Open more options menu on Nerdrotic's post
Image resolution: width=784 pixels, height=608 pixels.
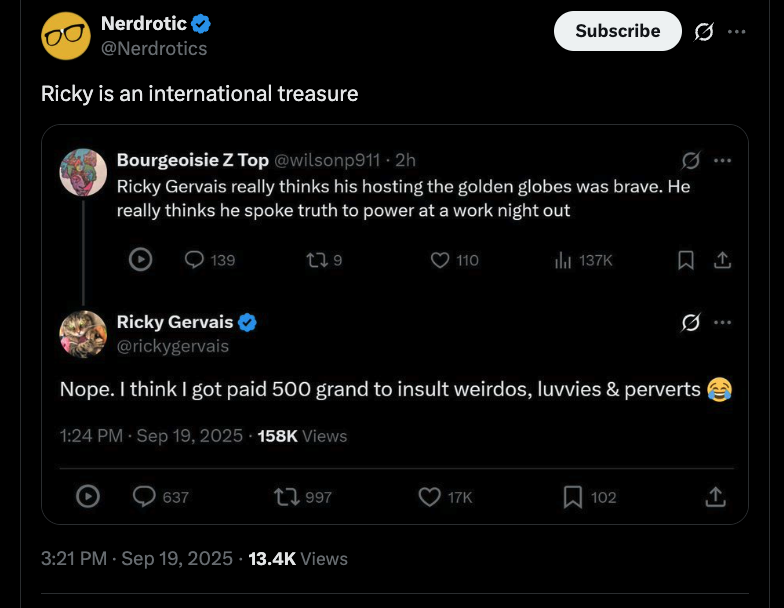tap(736, 32)
